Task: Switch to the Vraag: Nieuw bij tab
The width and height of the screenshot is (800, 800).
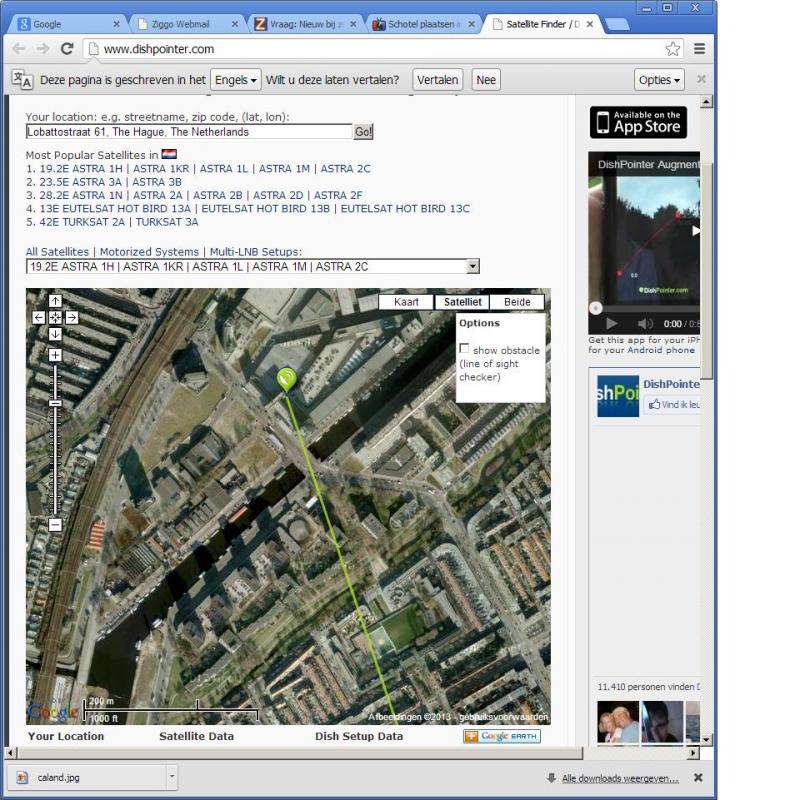Action: (x=304, y=24)
